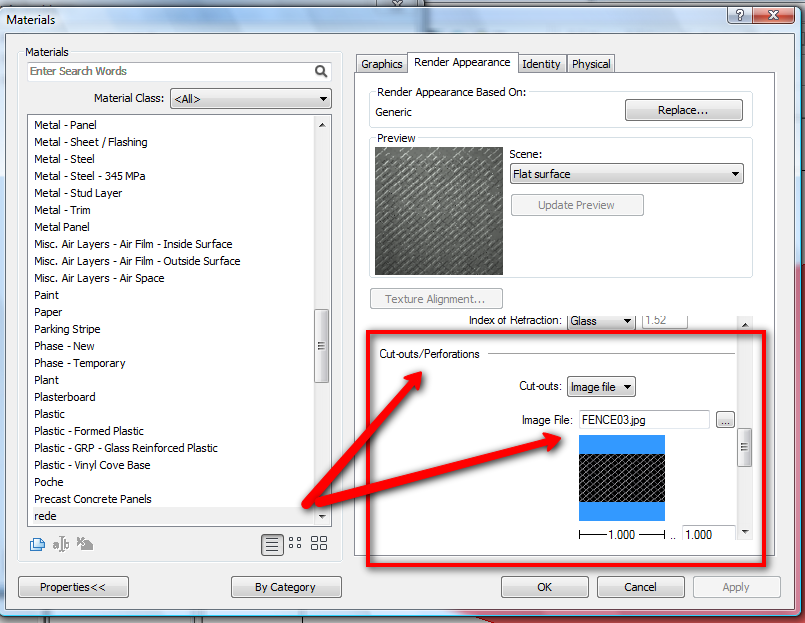
Task: Click render properties scroll up arrow
Action: 745,325
